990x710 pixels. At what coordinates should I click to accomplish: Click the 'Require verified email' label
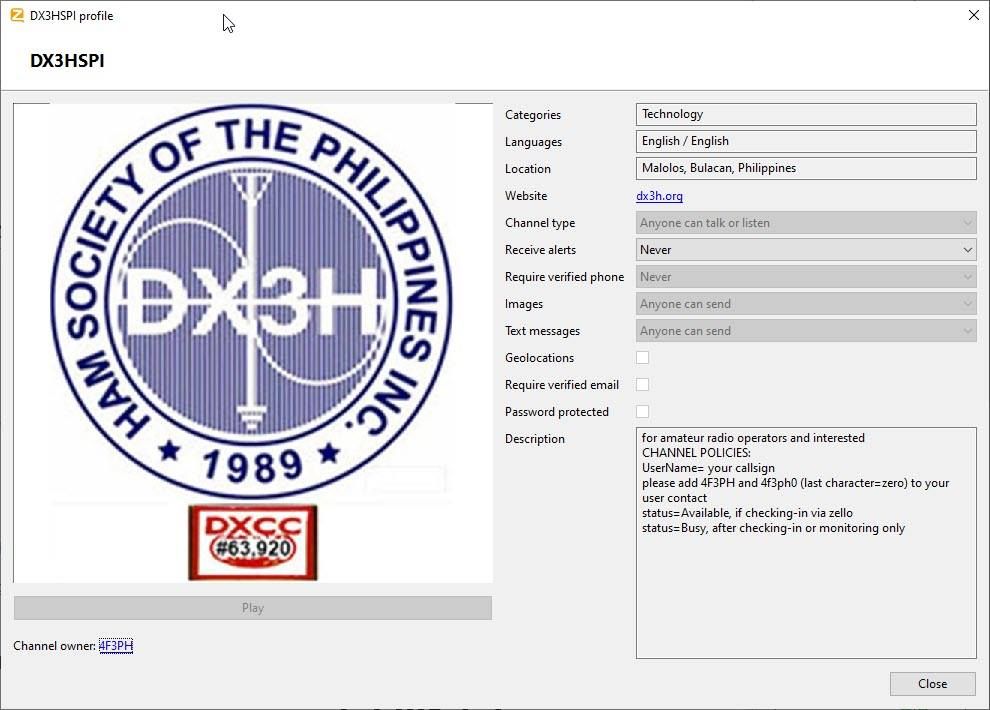[x=562, y=385]
